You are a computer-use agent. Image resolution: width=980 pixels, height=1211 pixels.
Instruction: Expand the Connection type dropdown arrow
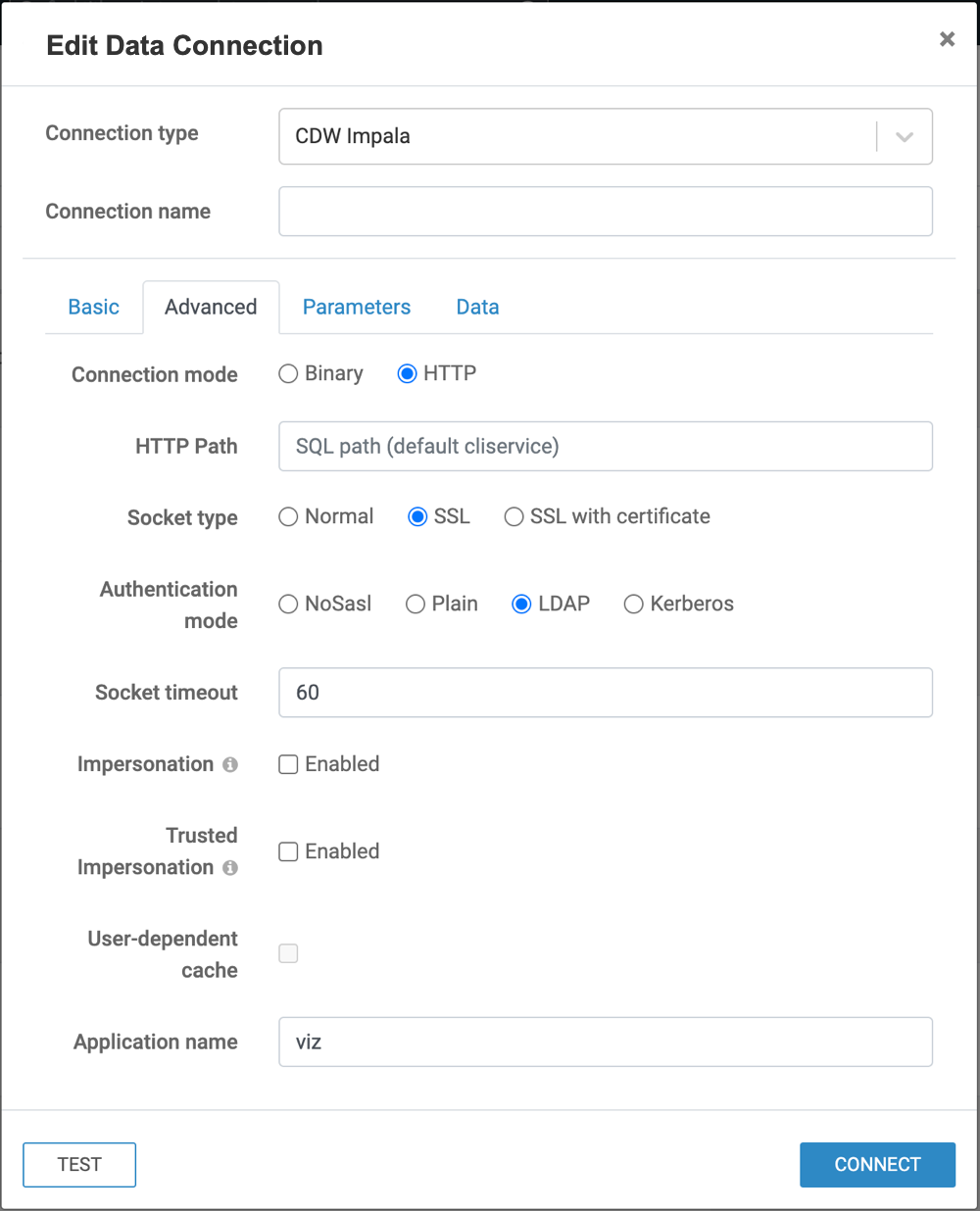pos(905,137)
